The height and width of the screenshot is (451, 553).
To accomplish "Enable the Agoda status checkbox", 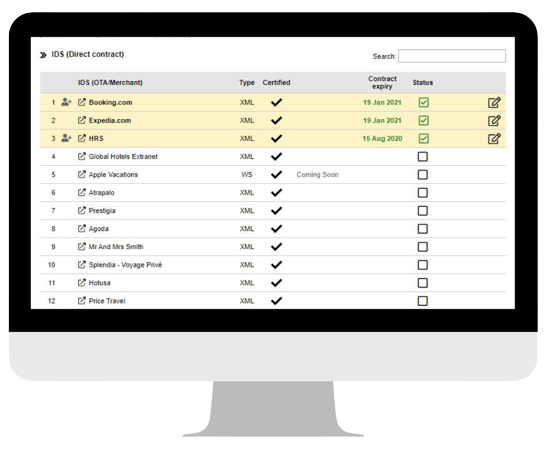I will coord(423,229).
